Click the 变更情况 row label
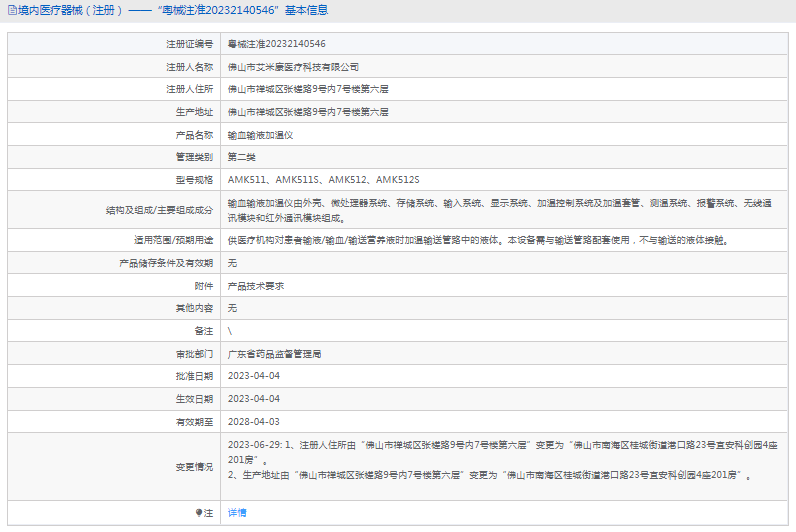Viewport: 796px width, 532px height. pos(193,466)
